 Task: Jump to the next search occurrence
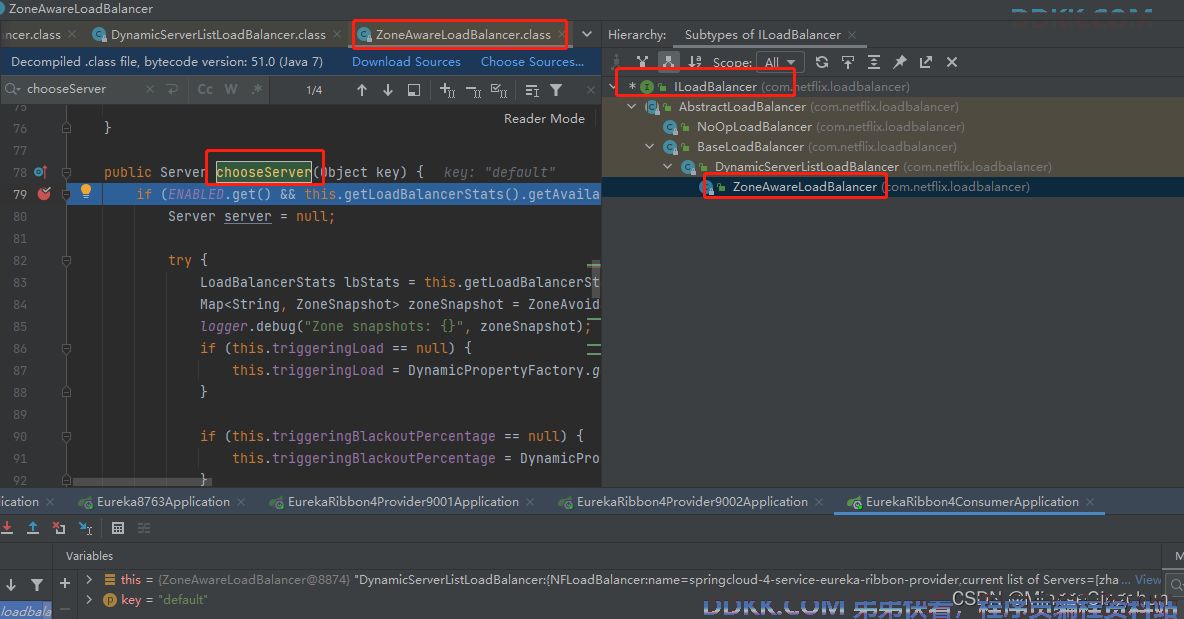387,90
